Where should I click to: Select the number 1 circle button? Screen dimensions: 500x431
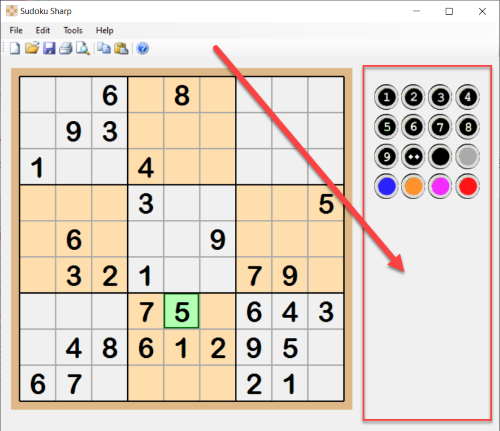(386, 97)
